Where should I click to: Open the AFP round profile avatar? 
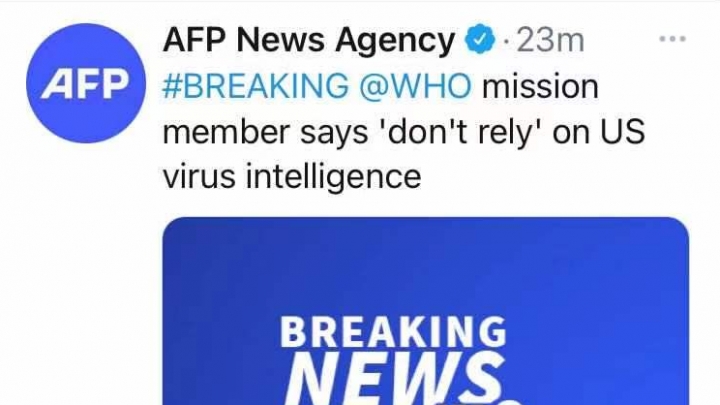pos(86,83)
